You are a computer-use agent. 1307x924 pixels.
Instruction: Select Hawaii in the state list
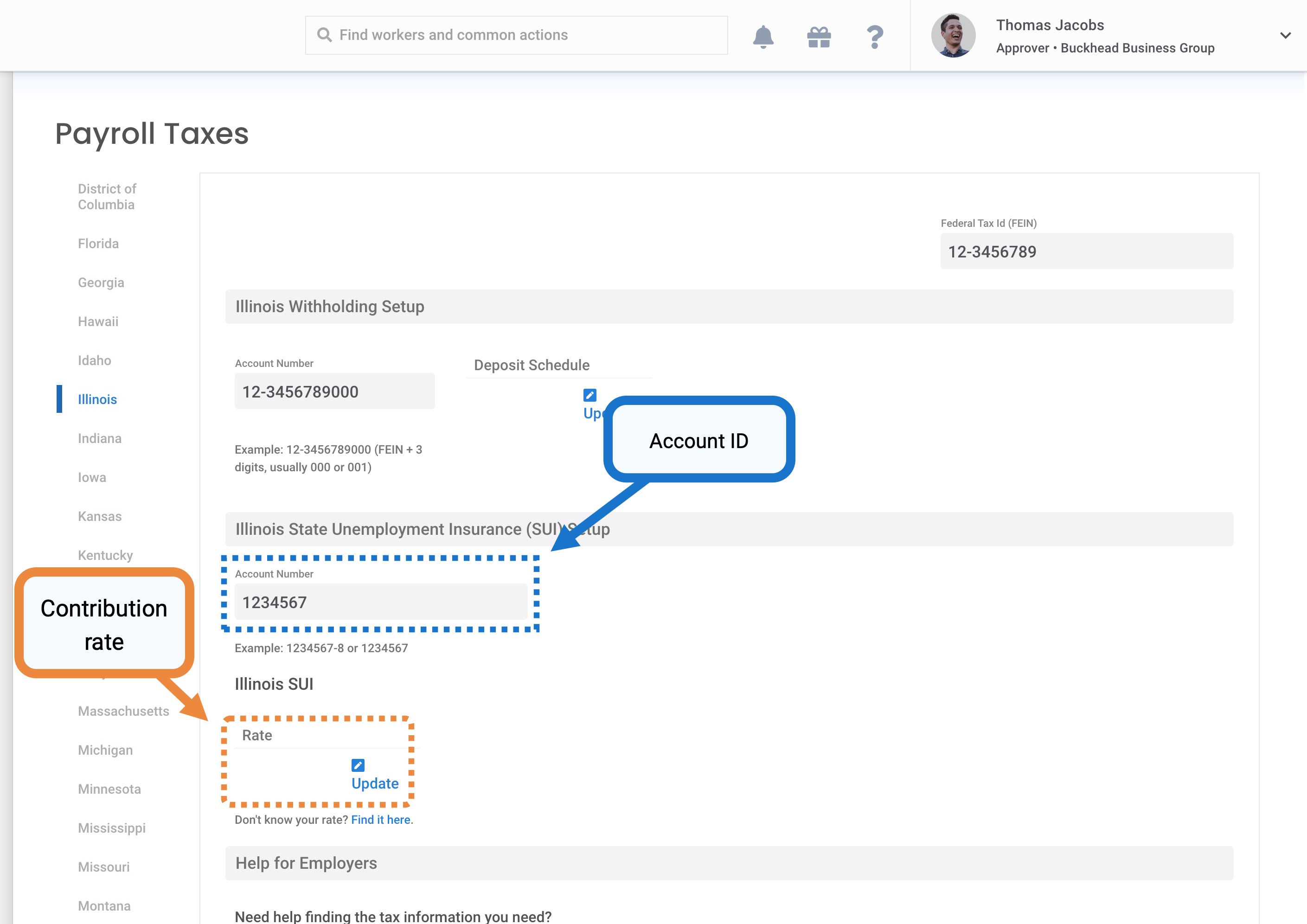tap(98, 321)
